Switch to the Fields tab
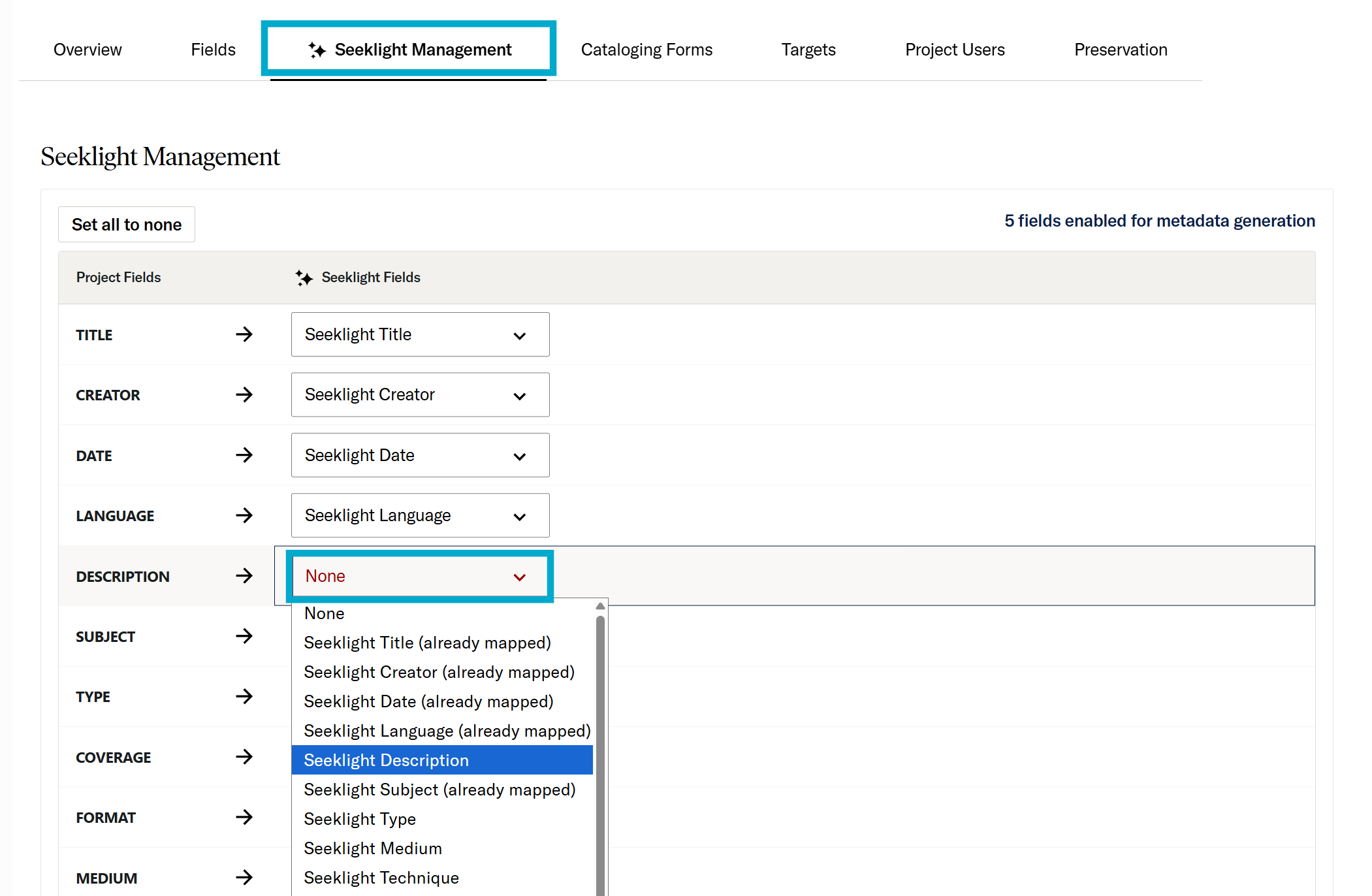The height and width of the screenshot is (896, 1372). pyautogui.click(x=213, y=50)
